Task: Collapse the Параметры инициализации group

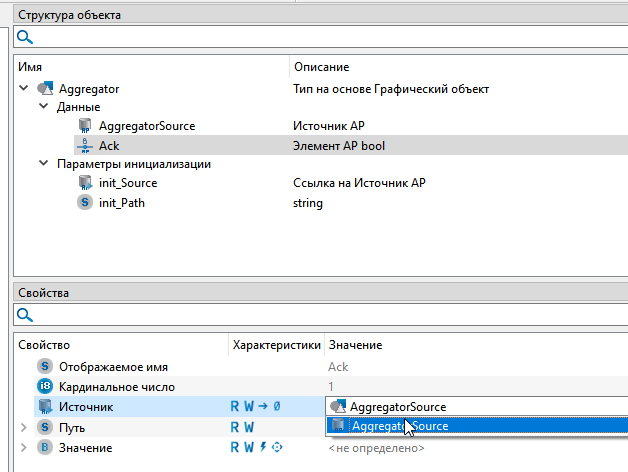Action: (43, 164)
